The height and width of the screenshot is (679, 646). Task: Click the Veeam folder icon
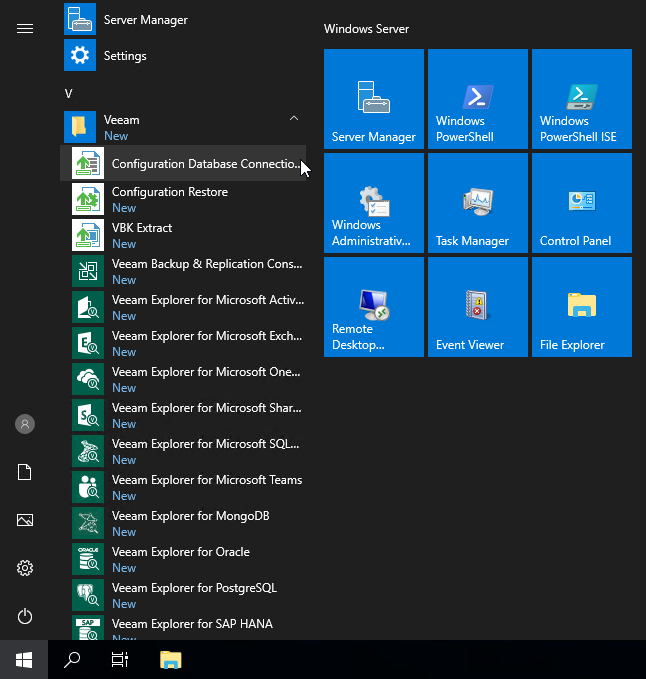coord(80,127)
